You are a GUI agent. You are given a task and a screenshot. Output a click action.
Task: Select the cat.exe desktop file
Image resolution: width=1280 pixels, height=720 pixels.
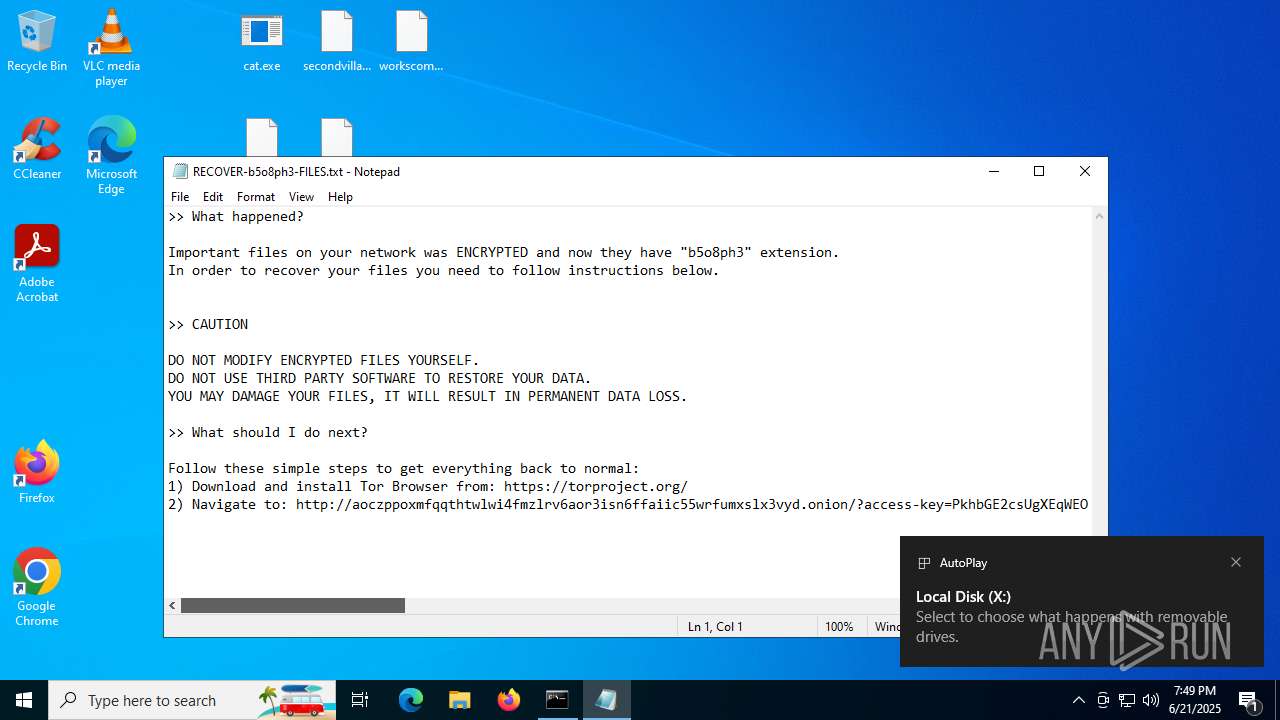(x=262, y=42)
